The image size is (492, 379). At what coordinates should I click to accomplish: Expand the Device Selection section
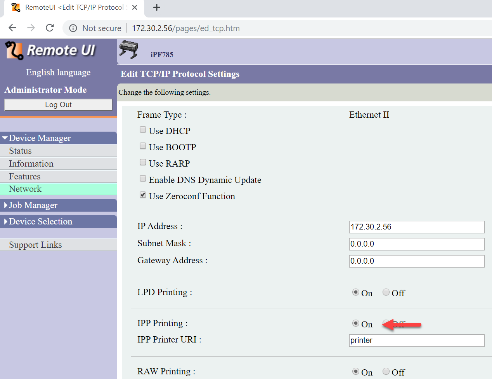point(58,221)
